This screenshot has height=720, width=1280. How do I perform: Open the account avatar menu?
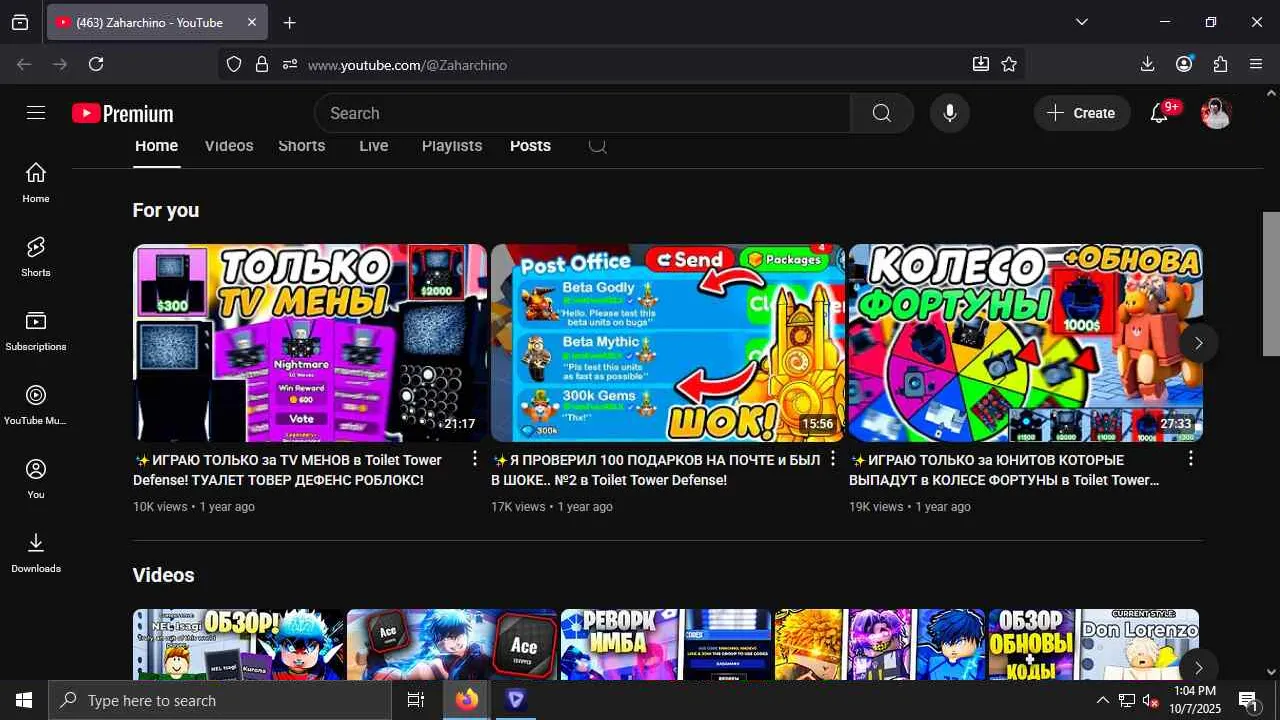point(1216,113)
